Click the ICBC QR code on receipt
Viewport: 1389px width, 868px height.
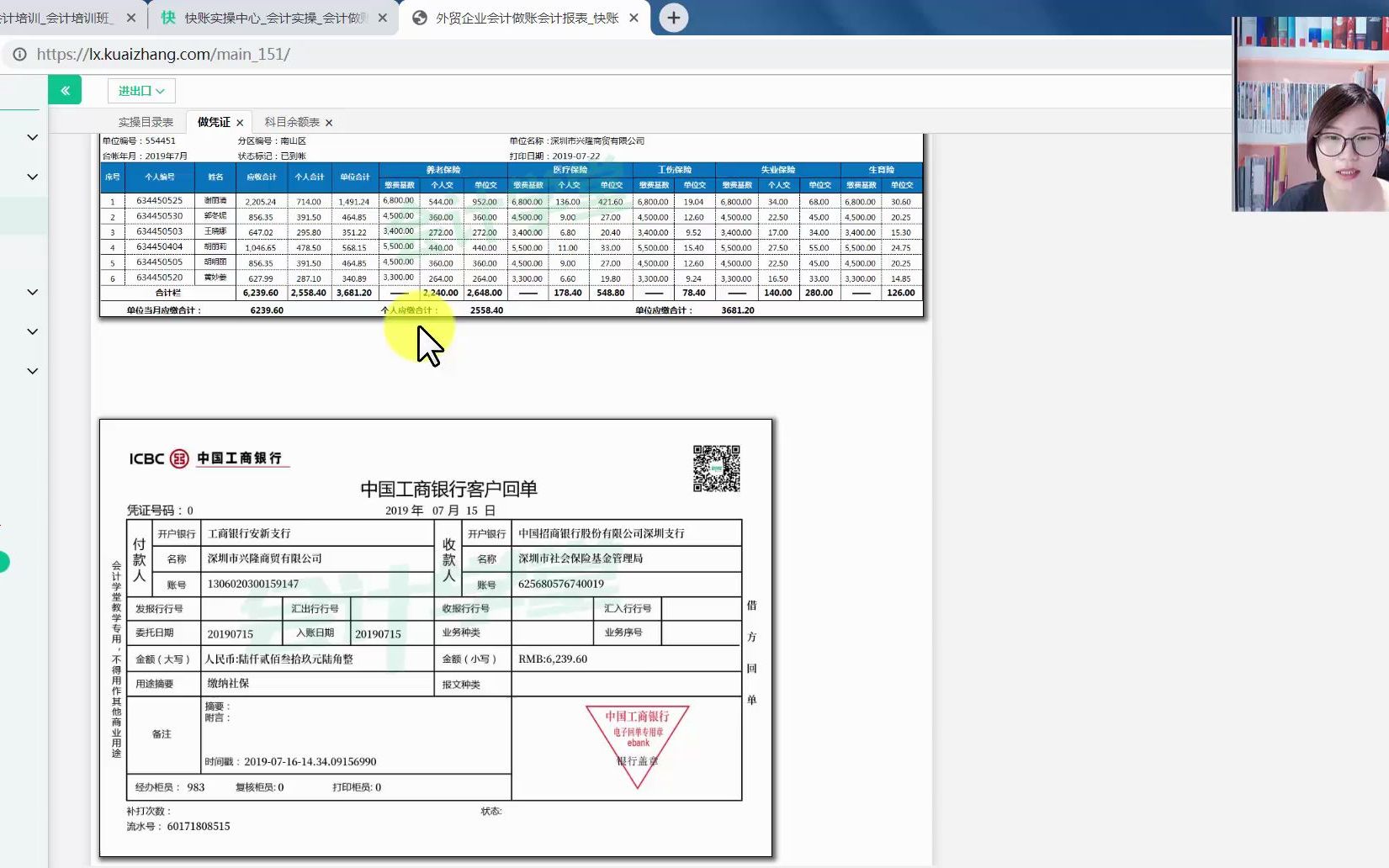716,468
